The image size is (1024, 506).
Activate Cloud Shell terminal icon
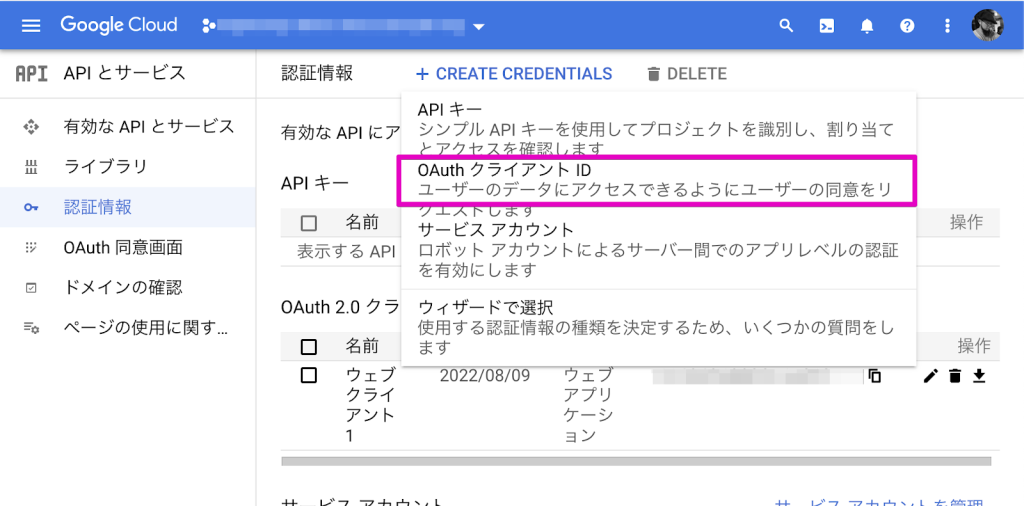point(827,26)
